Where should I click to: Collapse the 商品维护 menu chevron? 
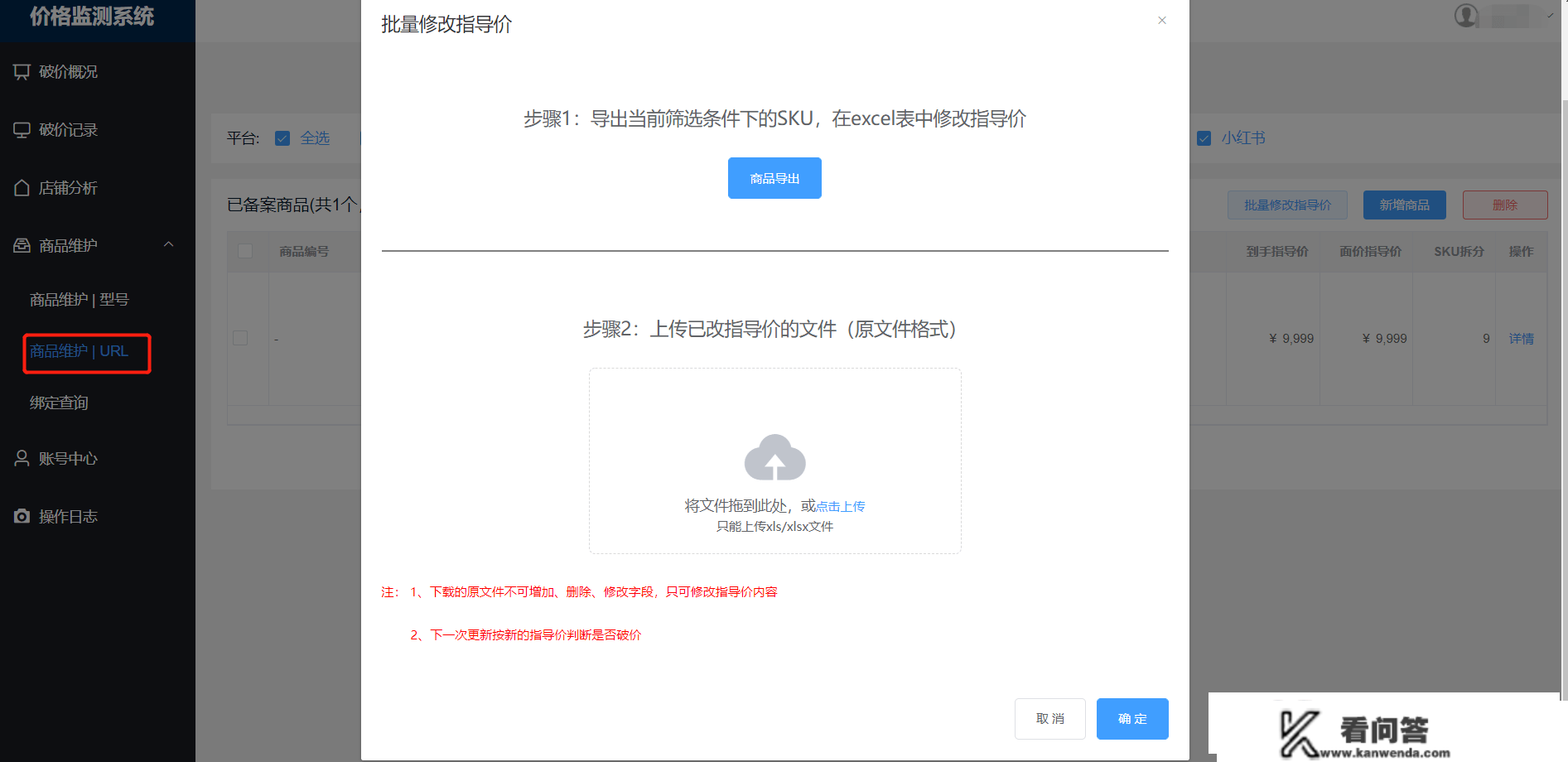click(169, 244)
